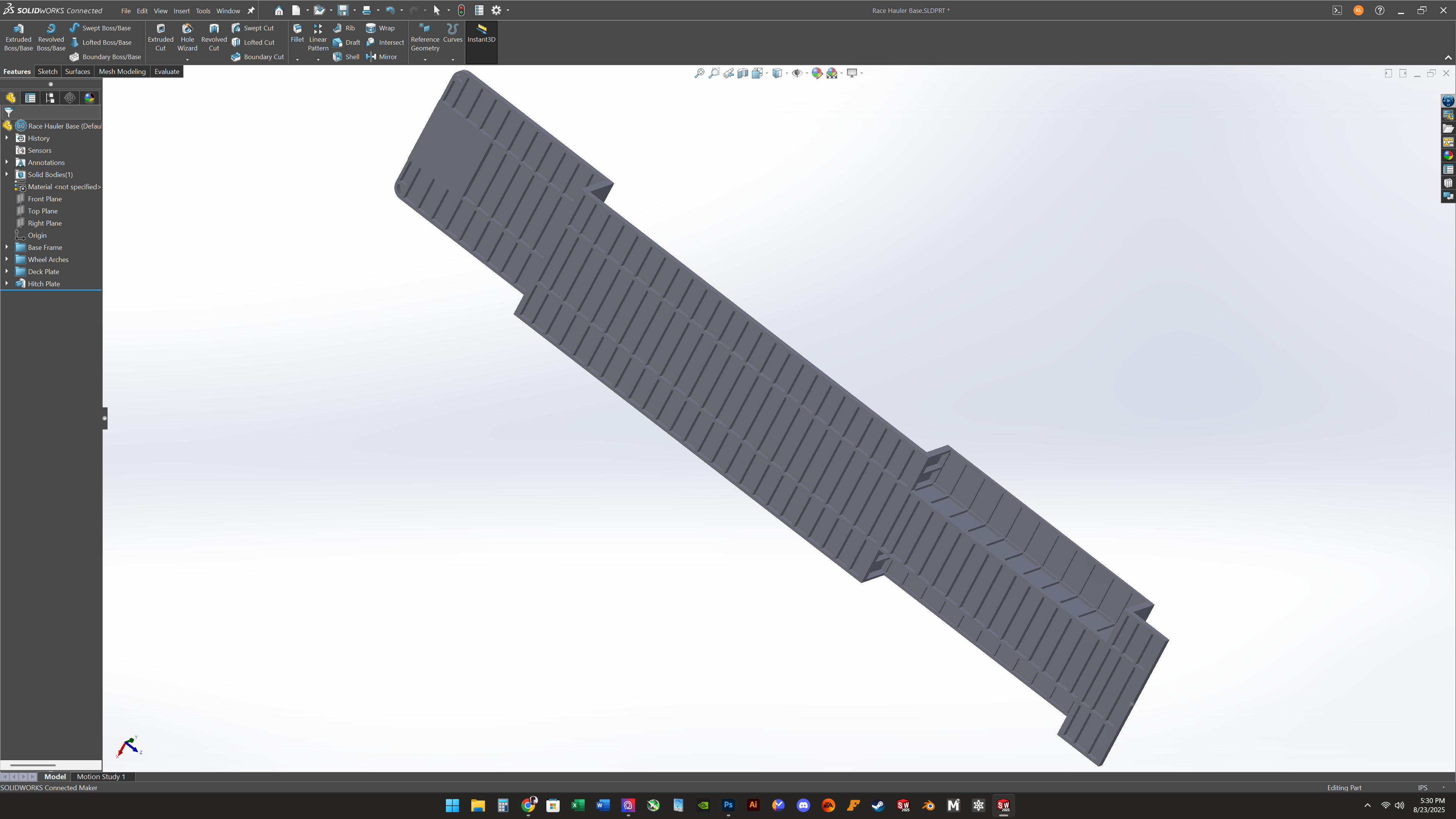Activate the Revolved Cut tool
Image resolution: width=1456 pixels, height=819 pixels.
click(213, 37)
